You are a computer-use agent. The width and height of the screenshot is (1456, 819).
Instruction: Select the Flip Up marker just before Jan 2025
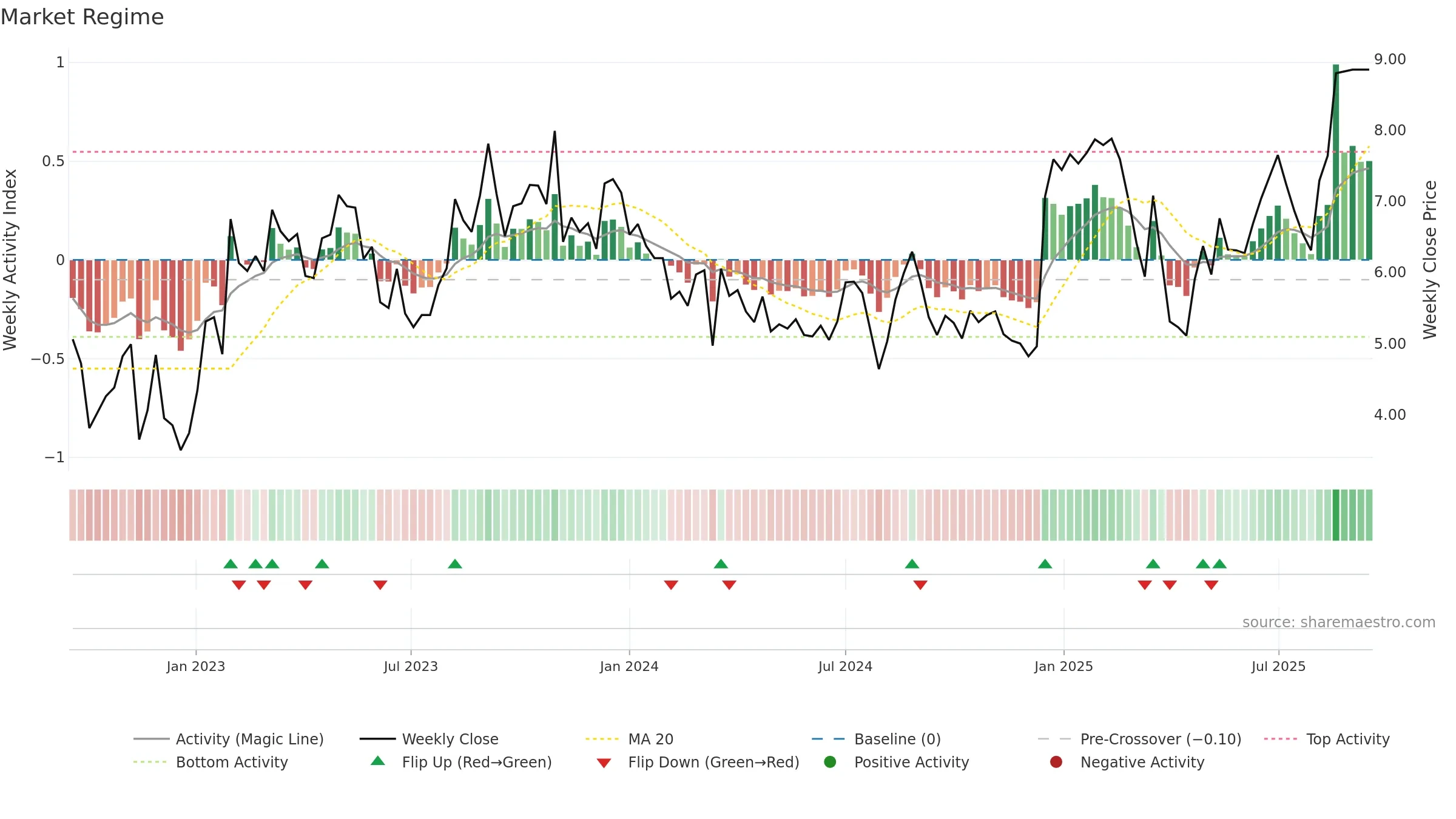1045,564
